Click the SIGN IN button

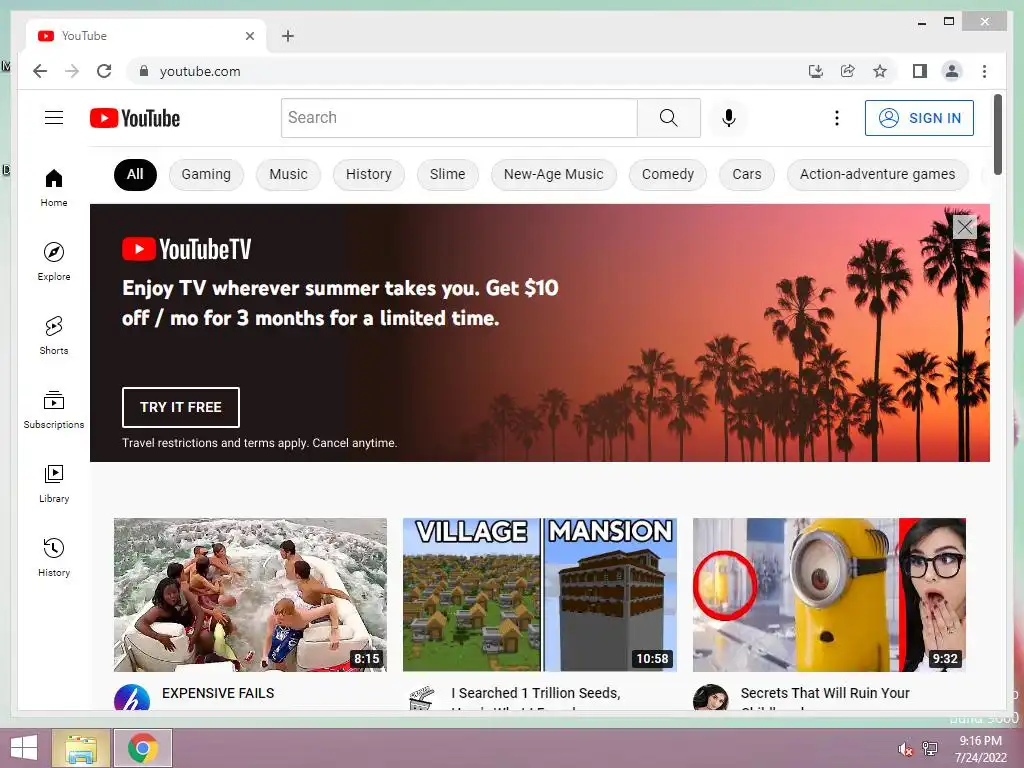point(919,118)
